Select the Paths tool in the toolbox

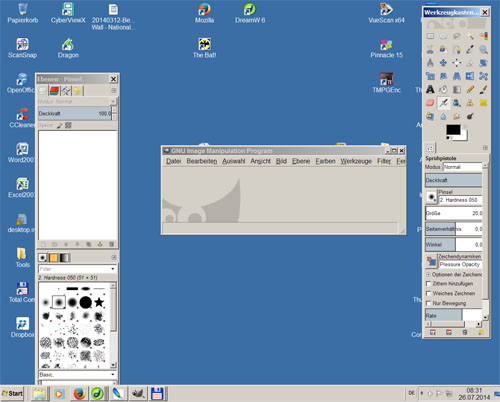[x=457, y=50]
